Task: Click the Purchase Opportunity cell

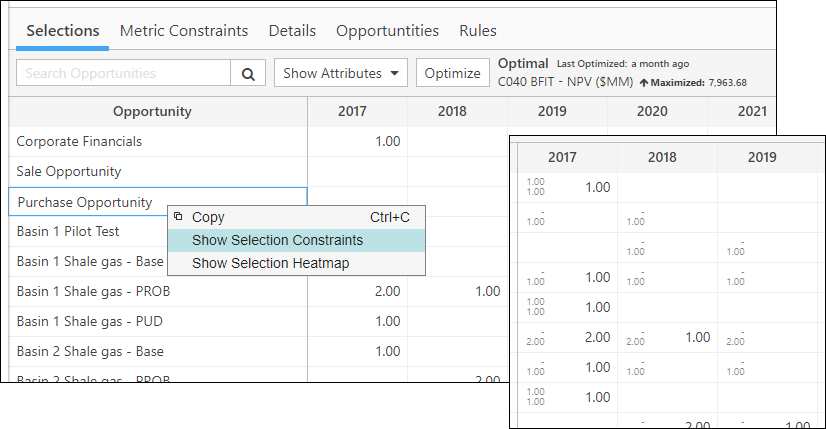Action: click(x=85, y=202)
